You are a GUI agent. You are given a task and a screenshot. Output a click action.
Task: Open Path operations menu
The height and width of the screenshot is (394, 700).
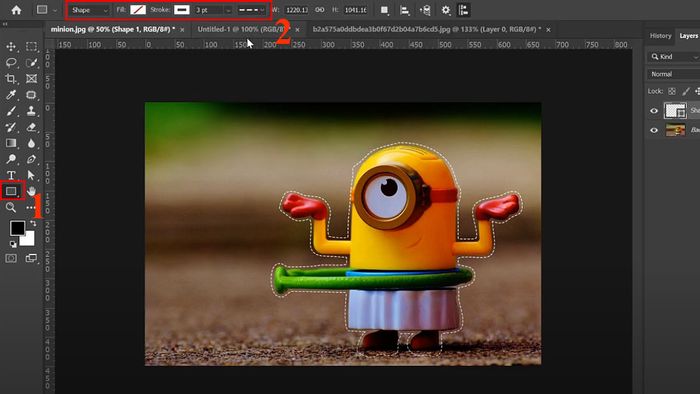pyautogui.click(x=384, y=10)
